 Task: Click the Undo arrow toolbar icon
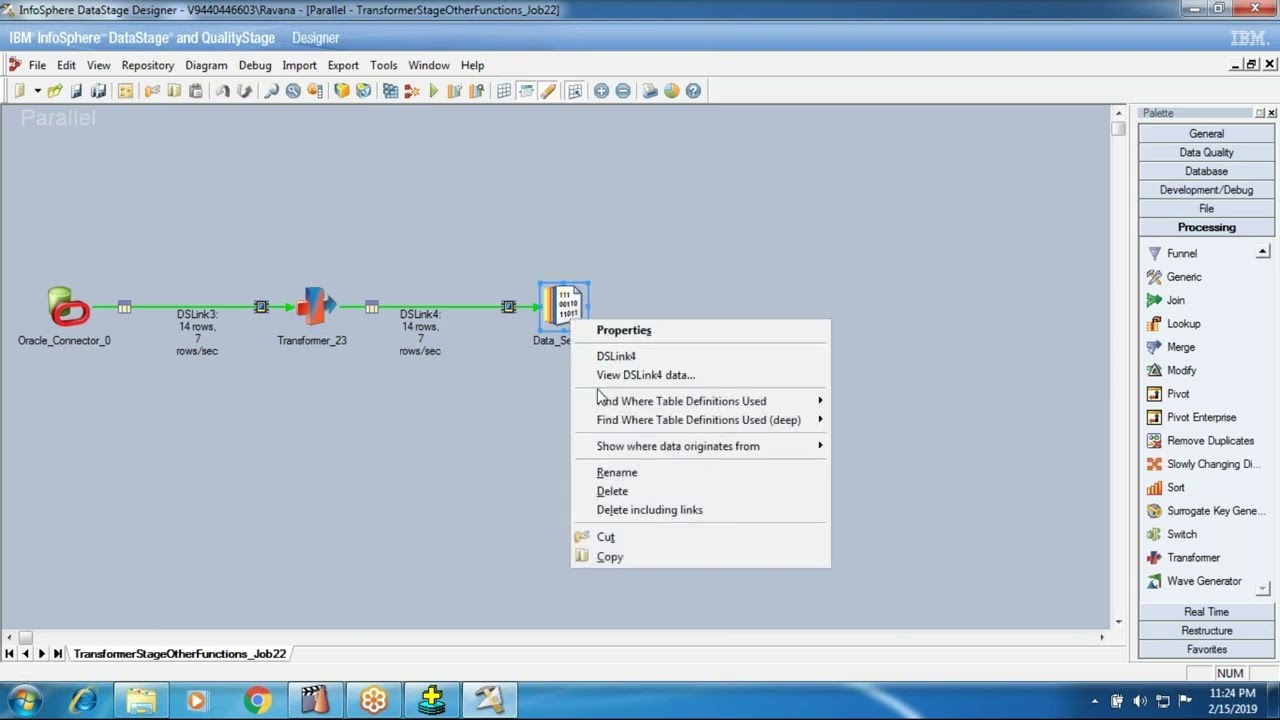222,91
